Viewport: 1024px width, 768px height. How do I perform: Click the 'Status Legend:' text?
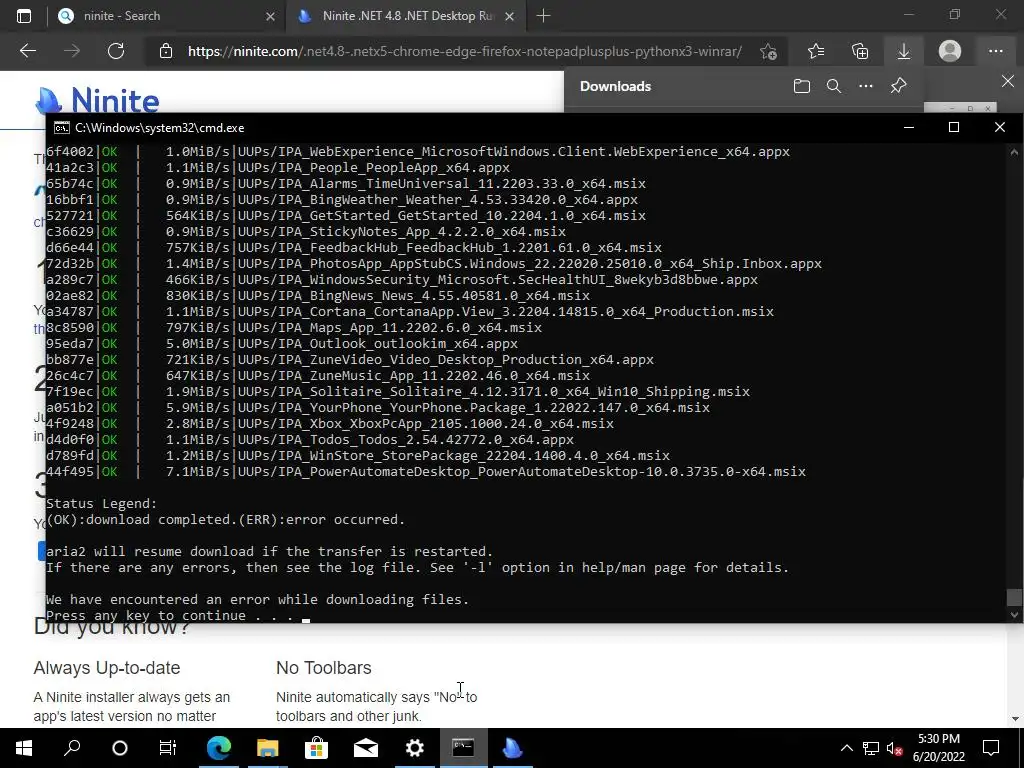pos(101,504)
